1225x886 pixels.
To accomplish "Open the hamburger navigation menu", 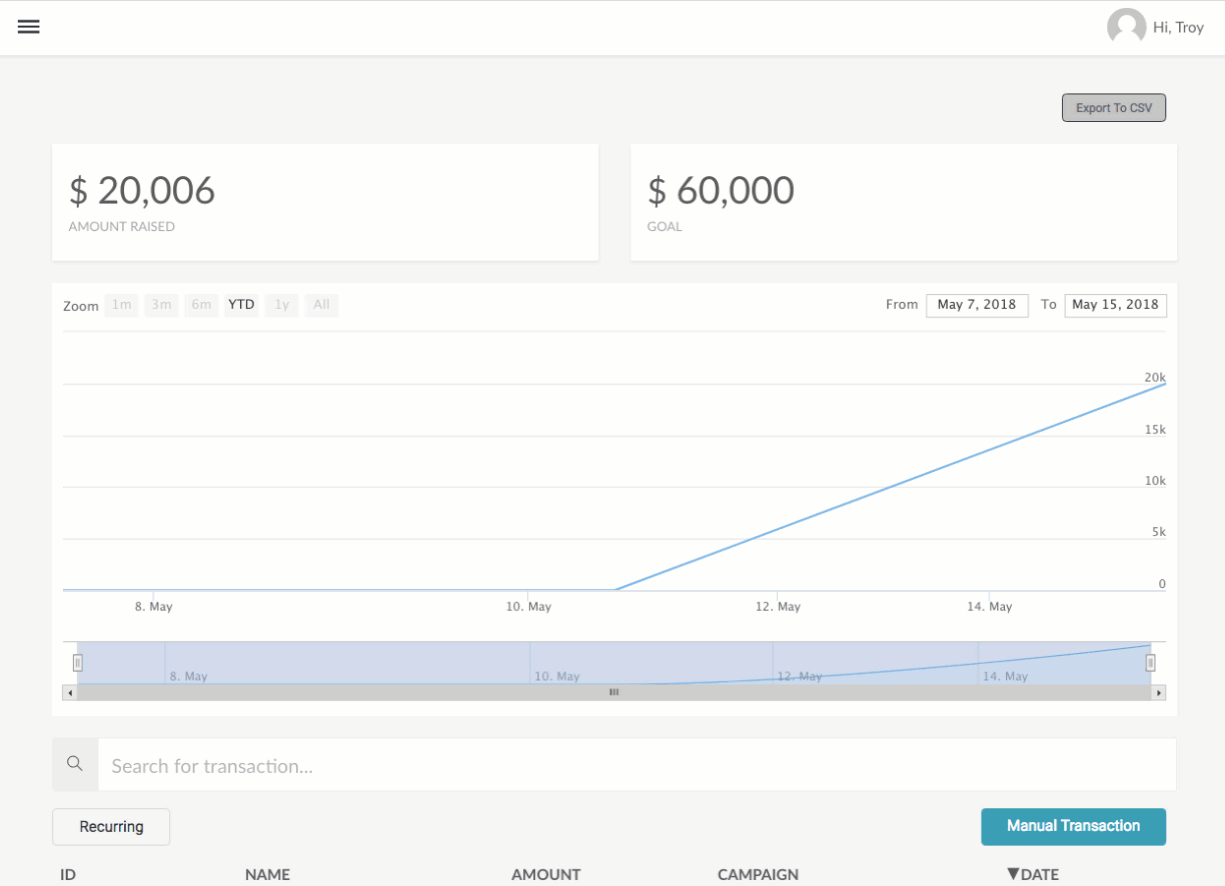I will (x=29, y=27).
